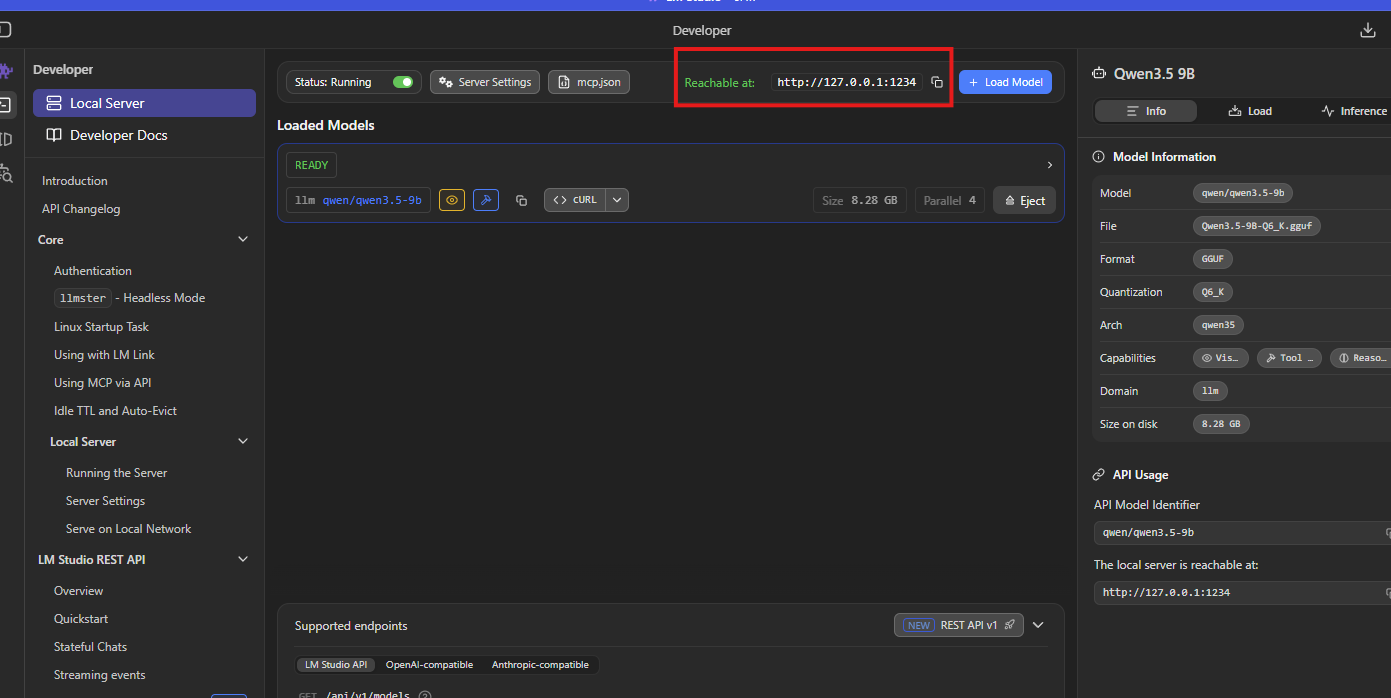Copy the qwen/qwen3.5-9b model identifier in loaded row
Screen dimensions: 1391x698
point(521,200)
